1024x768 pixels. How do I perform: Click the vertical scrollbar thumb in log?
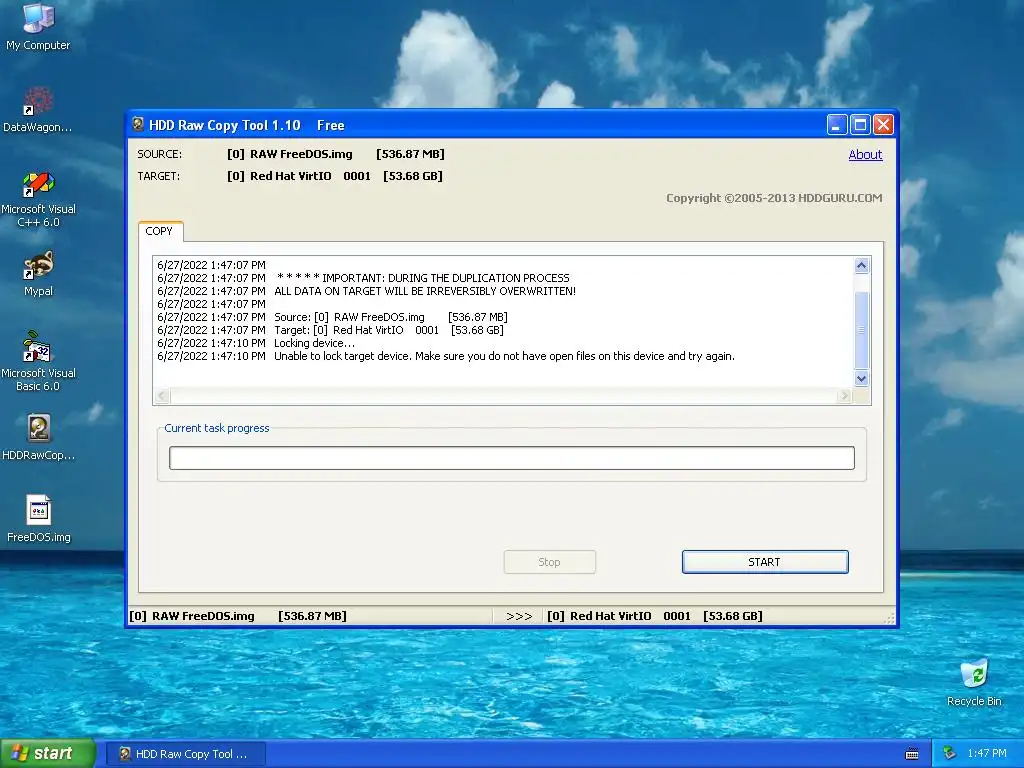(x=861, y=330)
